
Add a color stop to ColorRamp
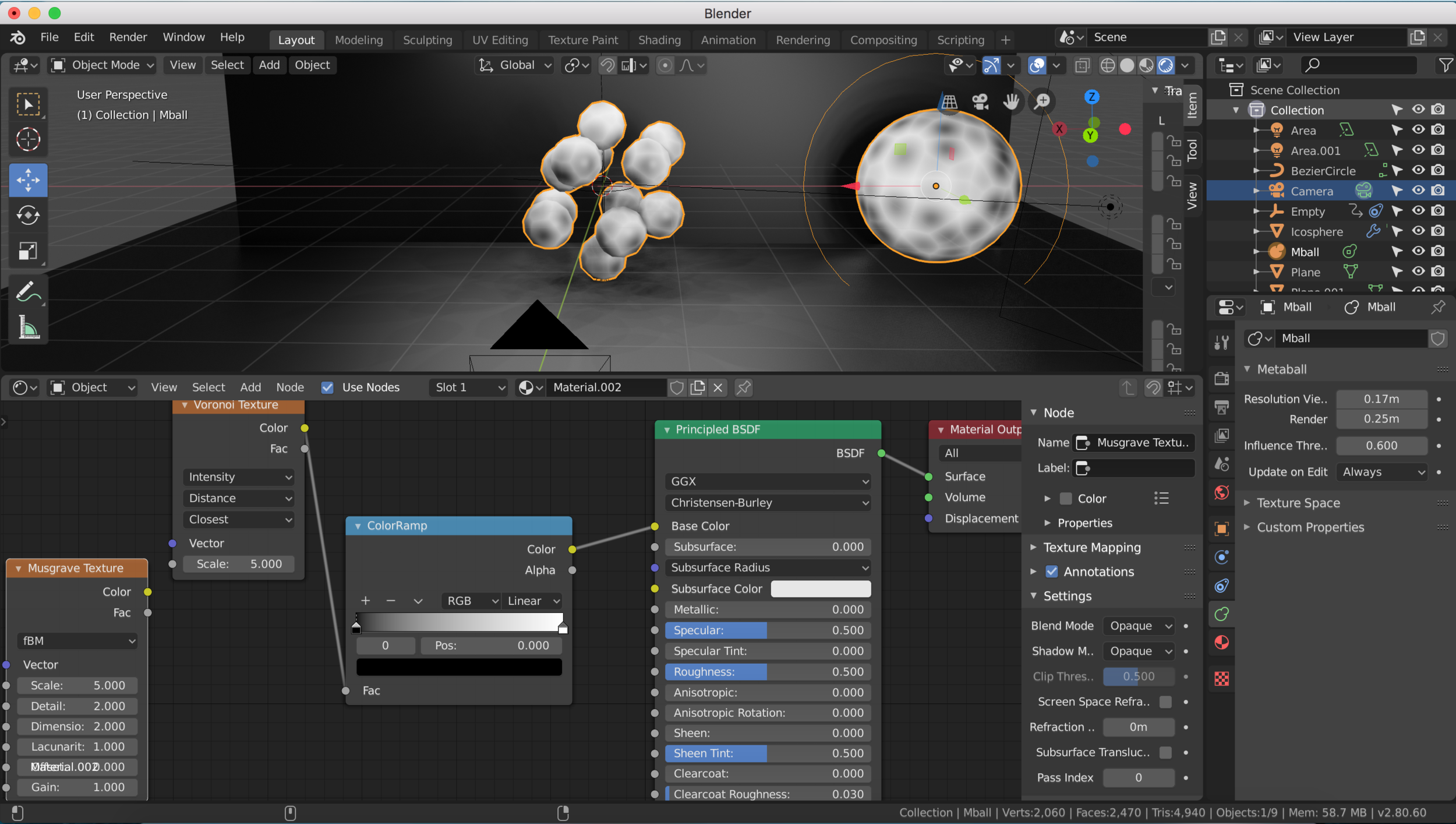[x=366, y=601]
